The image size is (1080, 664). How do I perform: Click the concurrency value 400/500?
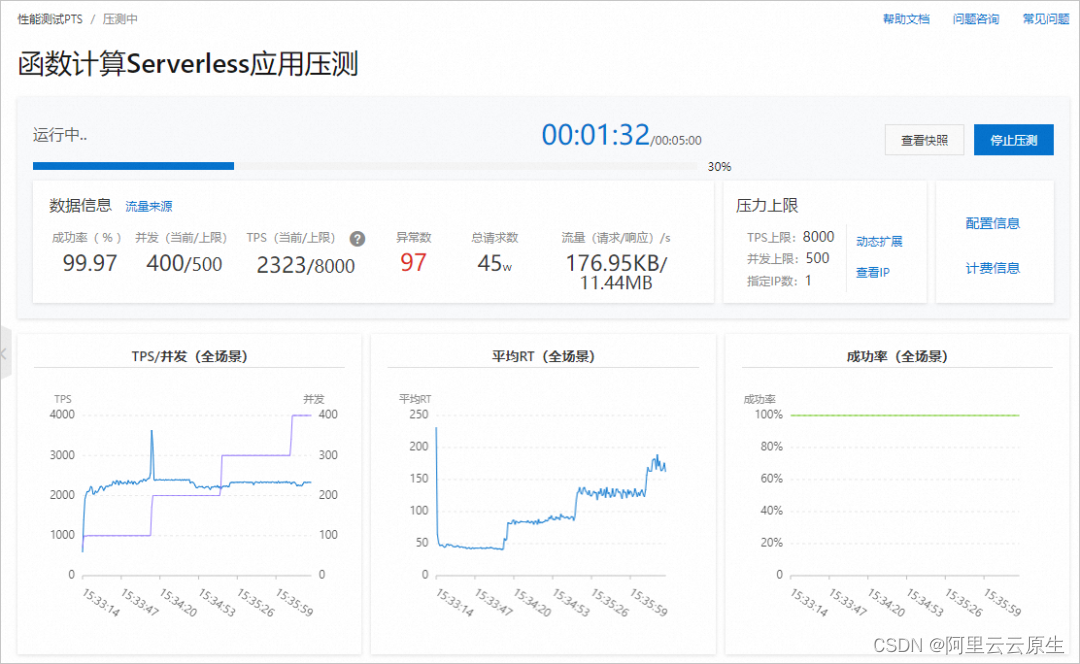tap(184, 263)
